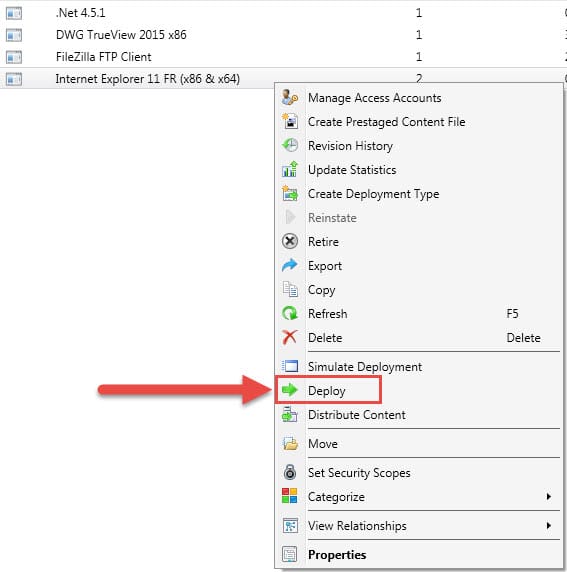Click the green Deploy arrow icon
Viewport: 567px width, 572px height.
[290, 390]
